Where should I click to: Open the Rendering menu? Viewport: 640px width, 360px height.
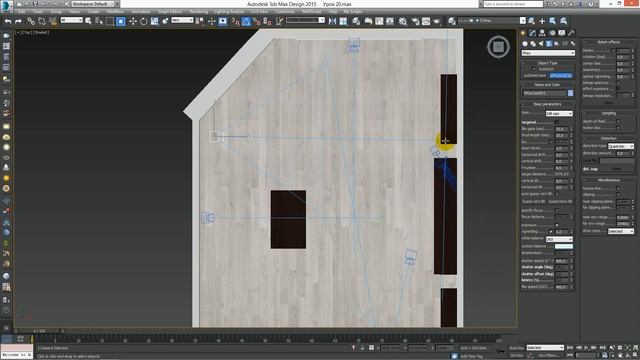199,12
